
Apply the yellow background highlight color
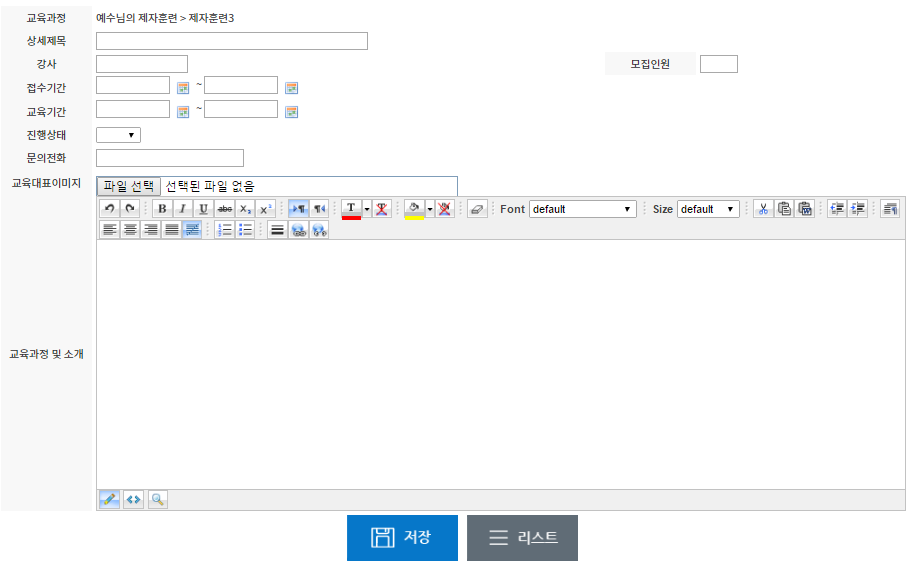[414, 209]
